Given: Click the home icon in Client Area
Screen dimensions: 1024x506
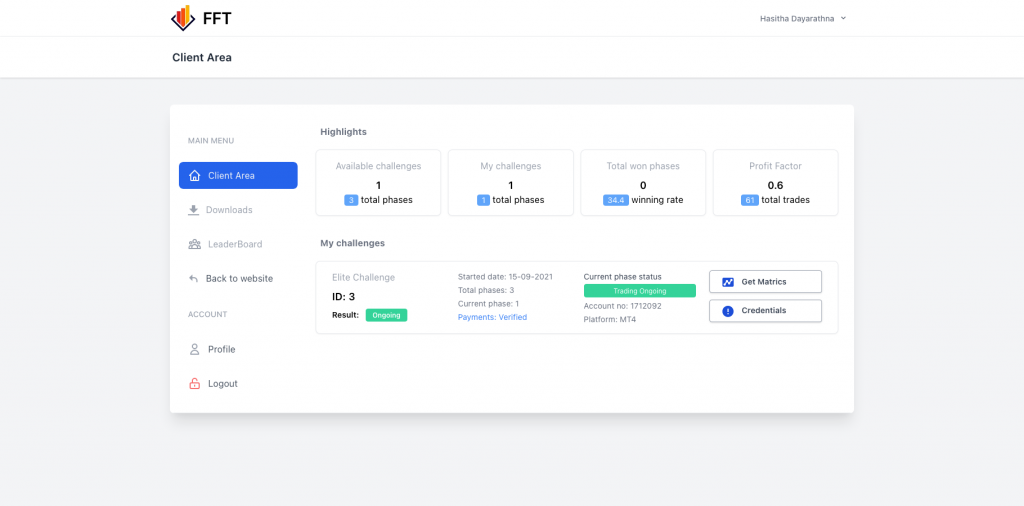Looking at the screenshot, I should point(194,176).
